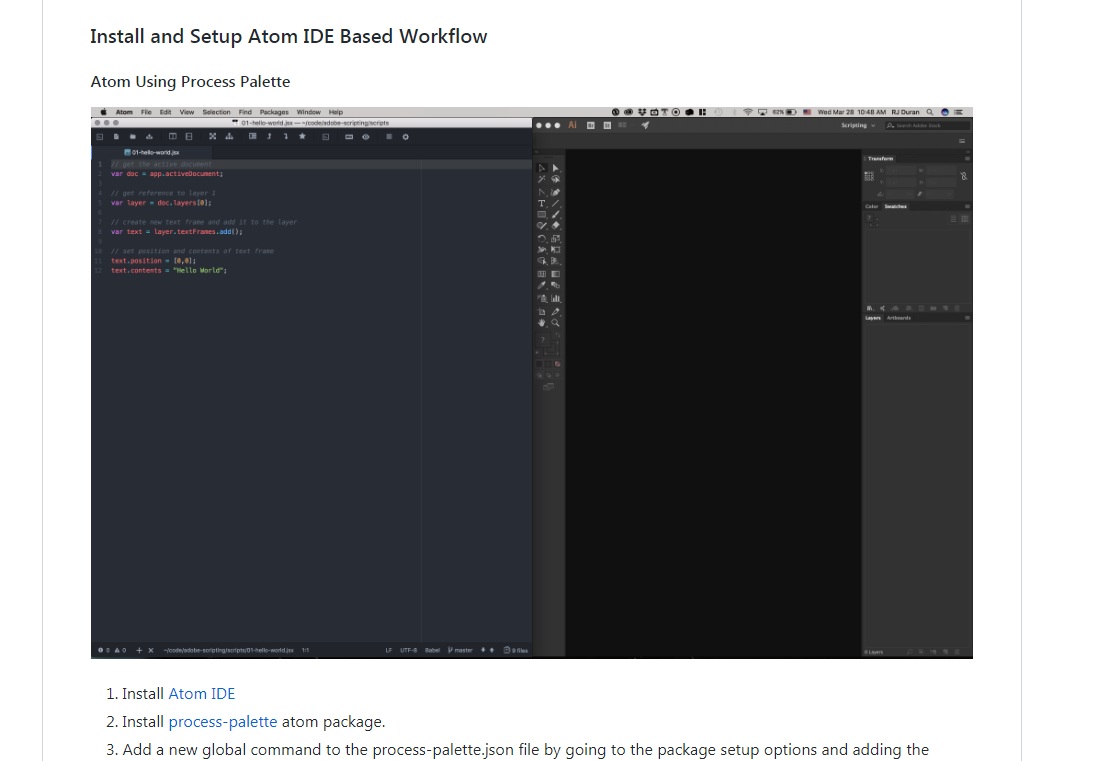Open the Swatch Libraries menu icon
The image size is (1111, 761).
870,308
